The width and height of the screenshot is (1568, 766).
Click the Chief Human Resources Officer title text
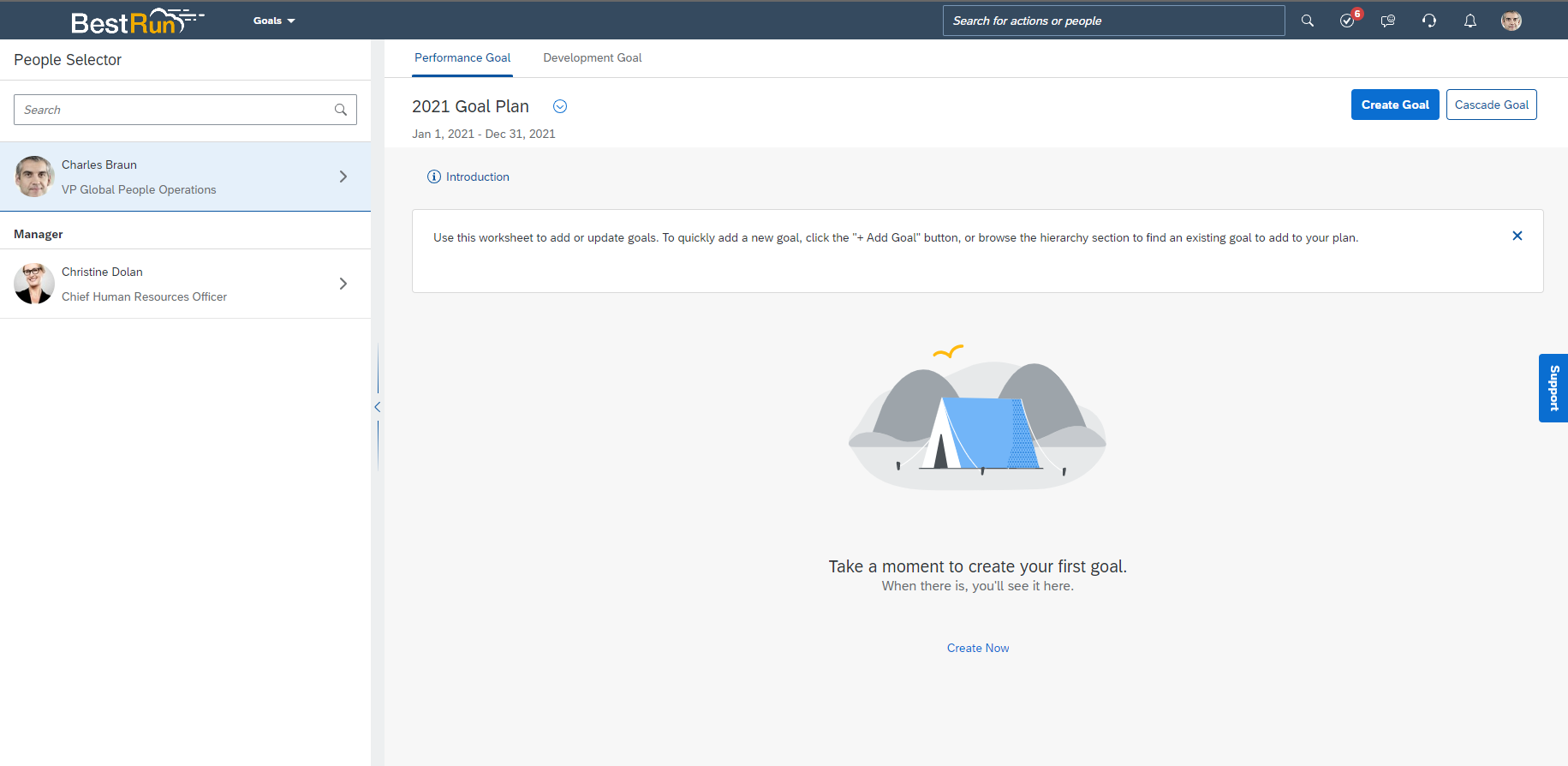point(144,296)
